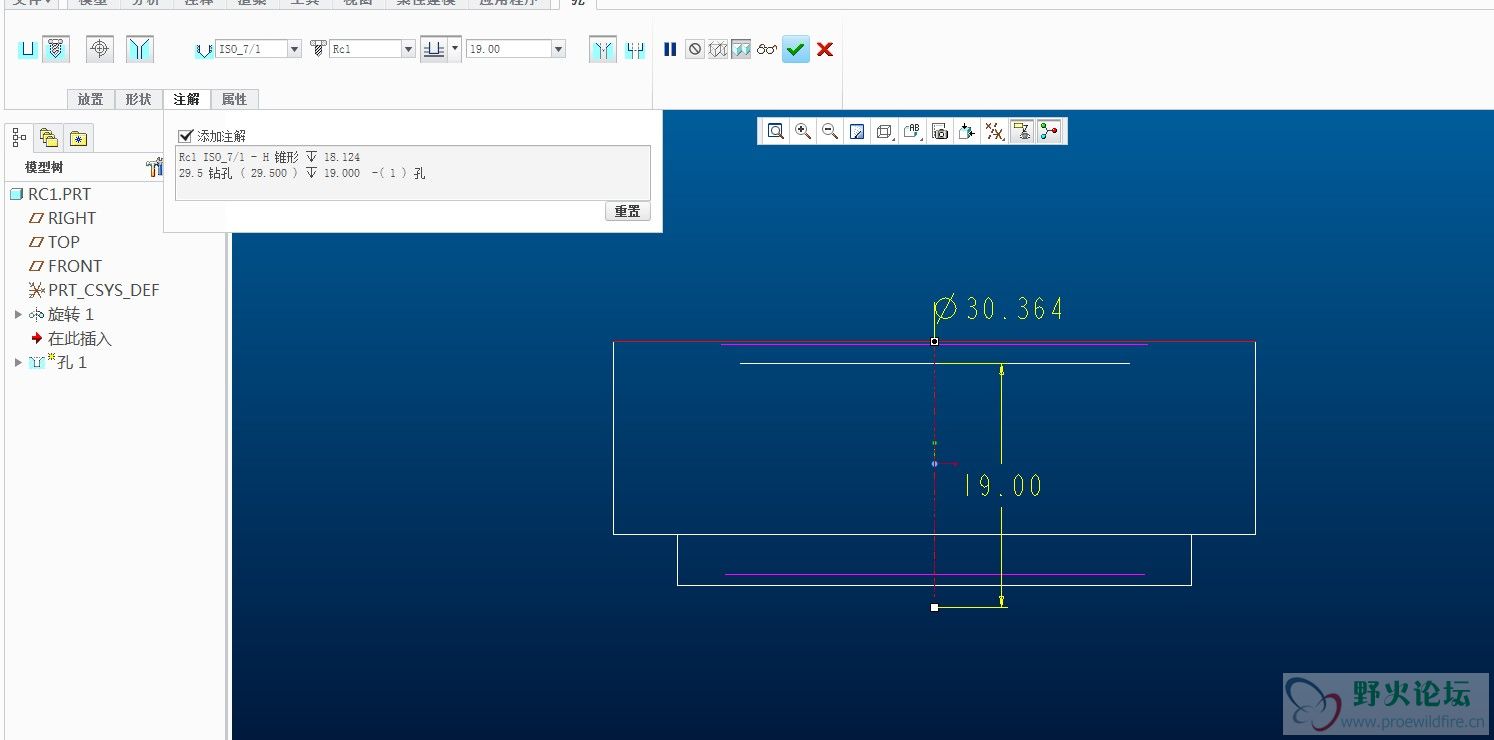Select the 19.00 depth dimension in viewport
Screen dimensions: 1494x740
coord(1002,486)
